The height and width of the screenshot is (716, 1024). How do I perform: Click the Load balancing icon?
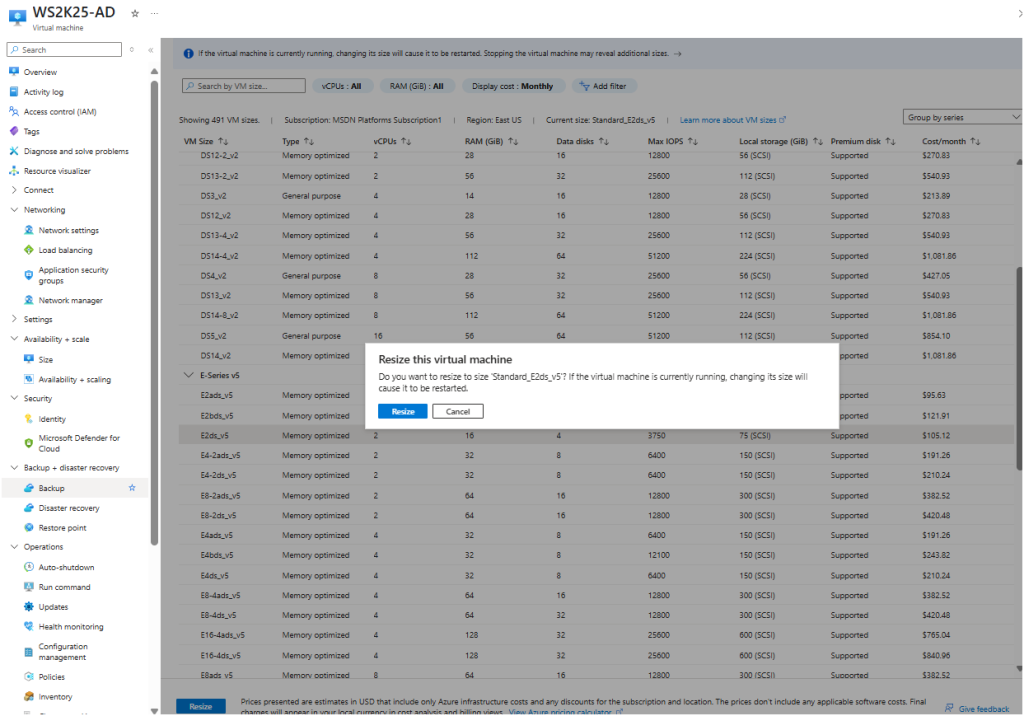click(29, 250)
